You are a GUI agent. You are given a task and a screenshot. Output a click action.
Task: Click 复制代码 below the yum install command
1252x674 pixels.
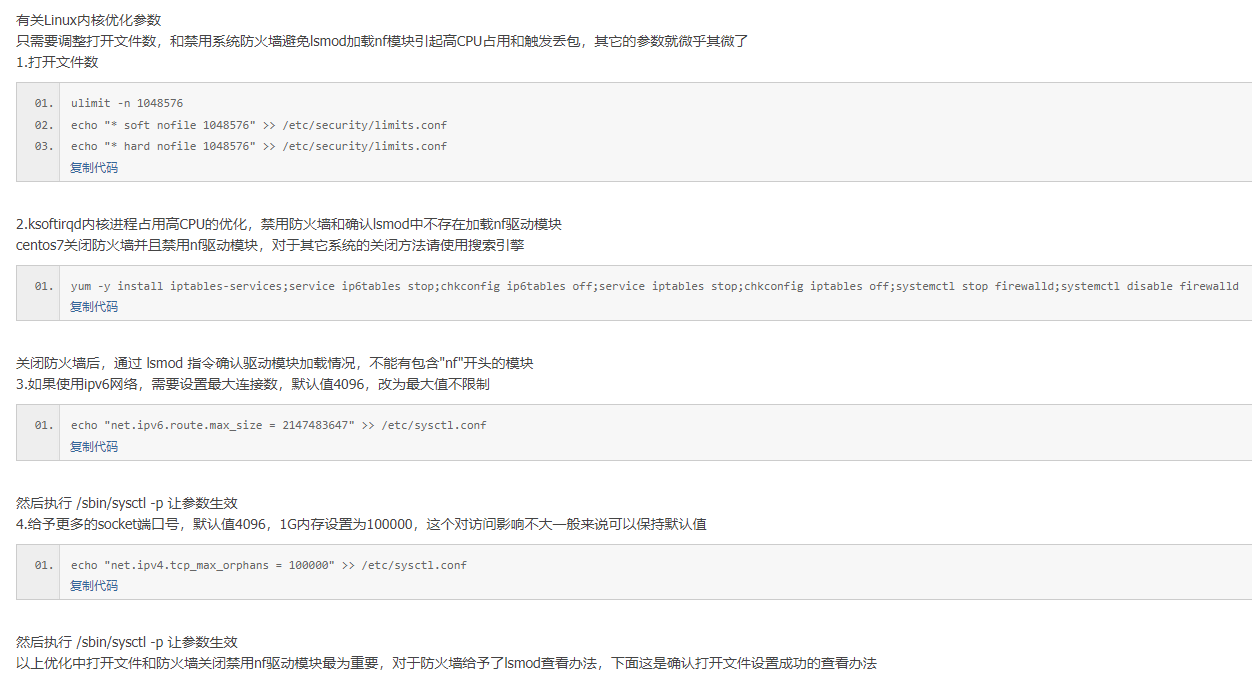tap(94, 307)
